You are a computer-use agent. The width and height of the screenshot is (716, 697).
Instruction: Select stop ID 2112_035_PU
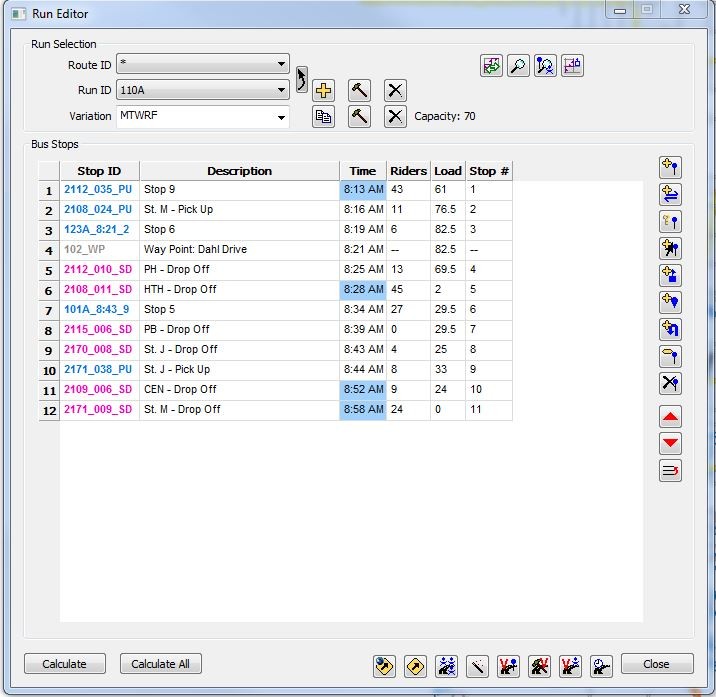98,190
